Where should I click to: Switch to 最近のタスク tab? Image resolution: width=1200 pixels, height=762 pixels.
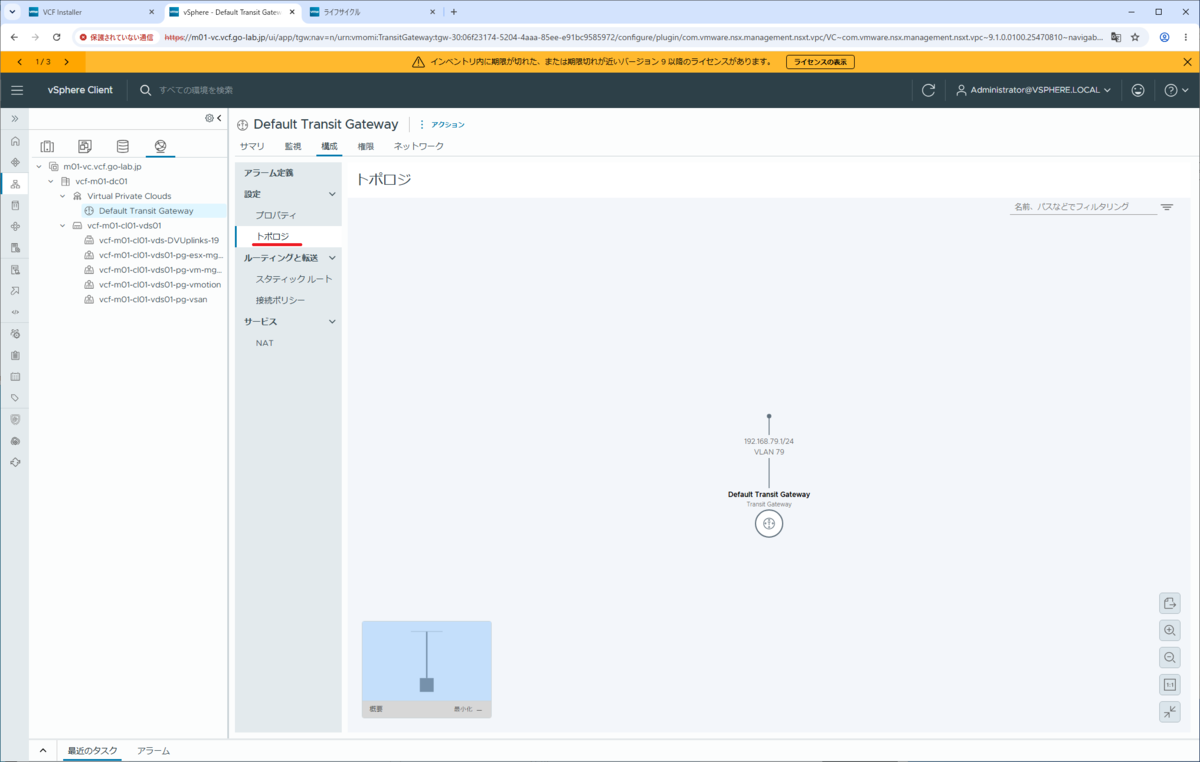point(92,750)
